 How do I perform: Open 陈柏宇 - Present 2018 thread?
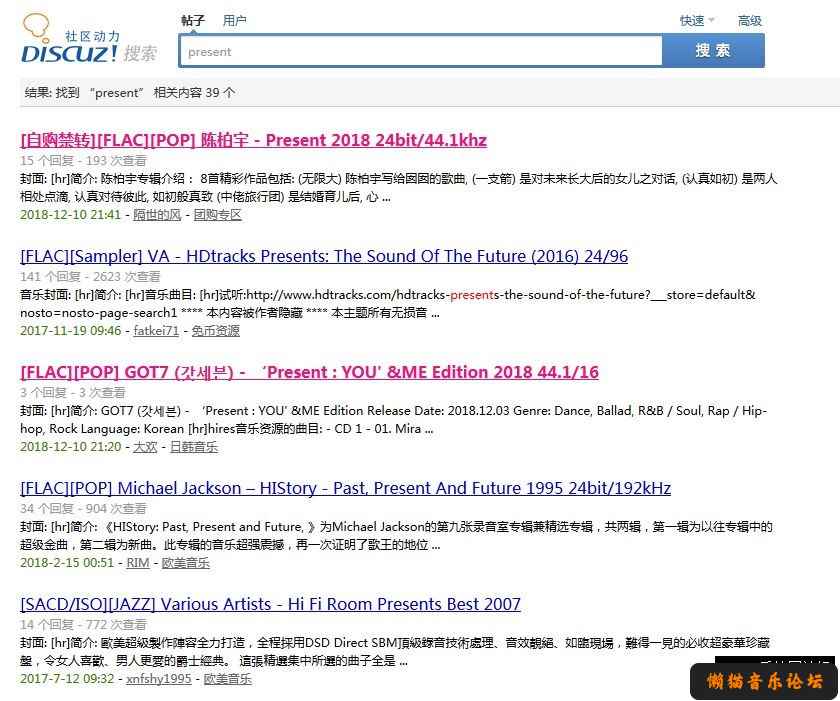(x=253, y=140)
